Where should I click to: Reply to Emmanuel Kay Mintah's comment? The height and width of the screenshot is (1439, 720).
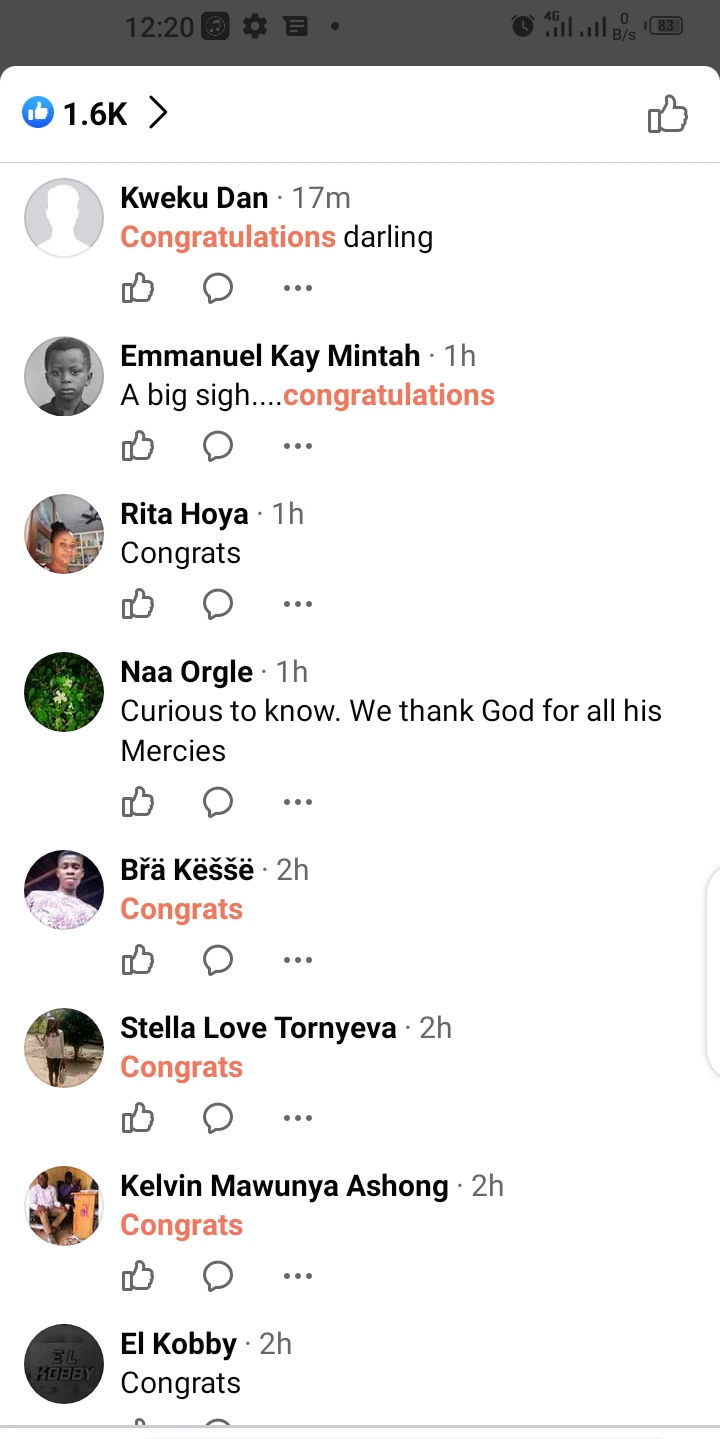click(x=217, y=447)
